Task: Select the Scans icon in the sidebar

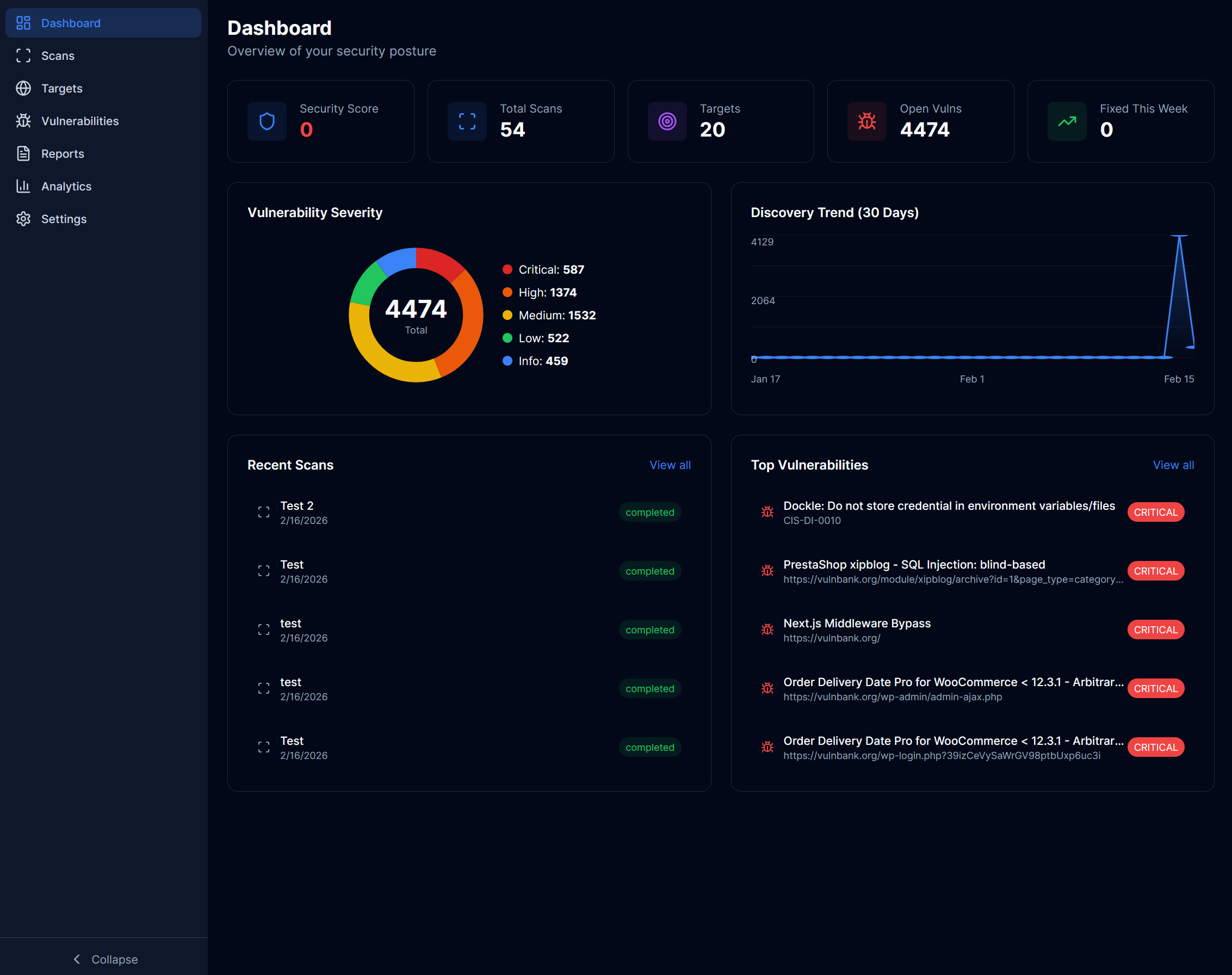Action: 23,55
